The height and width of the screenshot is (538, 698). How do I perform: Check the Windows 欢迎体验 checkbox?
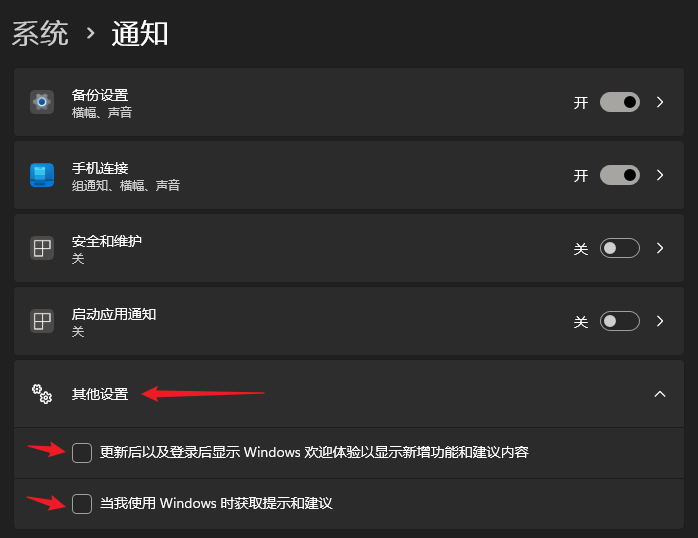(x=82, y=453)
